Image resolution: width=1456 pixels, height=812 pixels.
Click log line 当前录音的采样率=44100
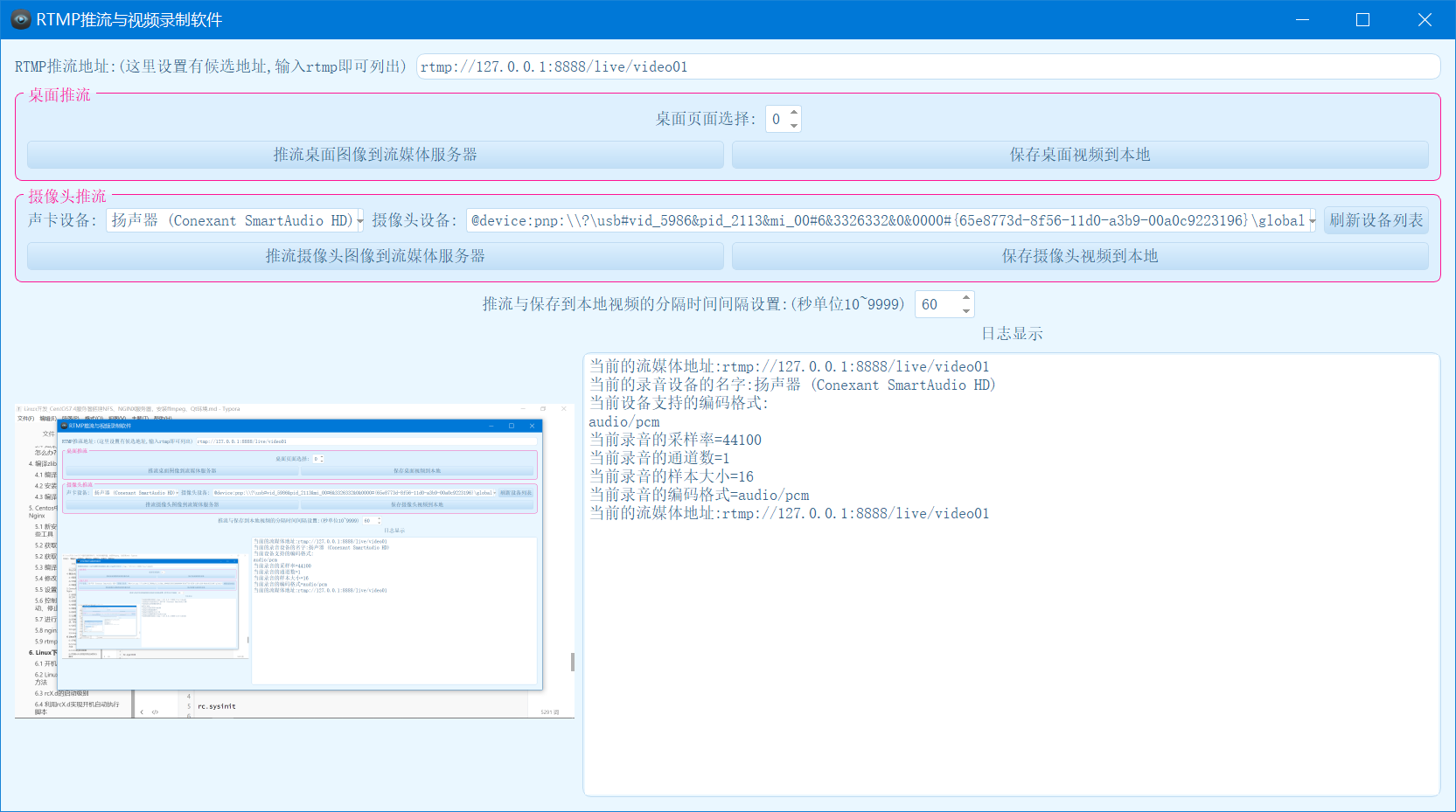click(675, 440)
